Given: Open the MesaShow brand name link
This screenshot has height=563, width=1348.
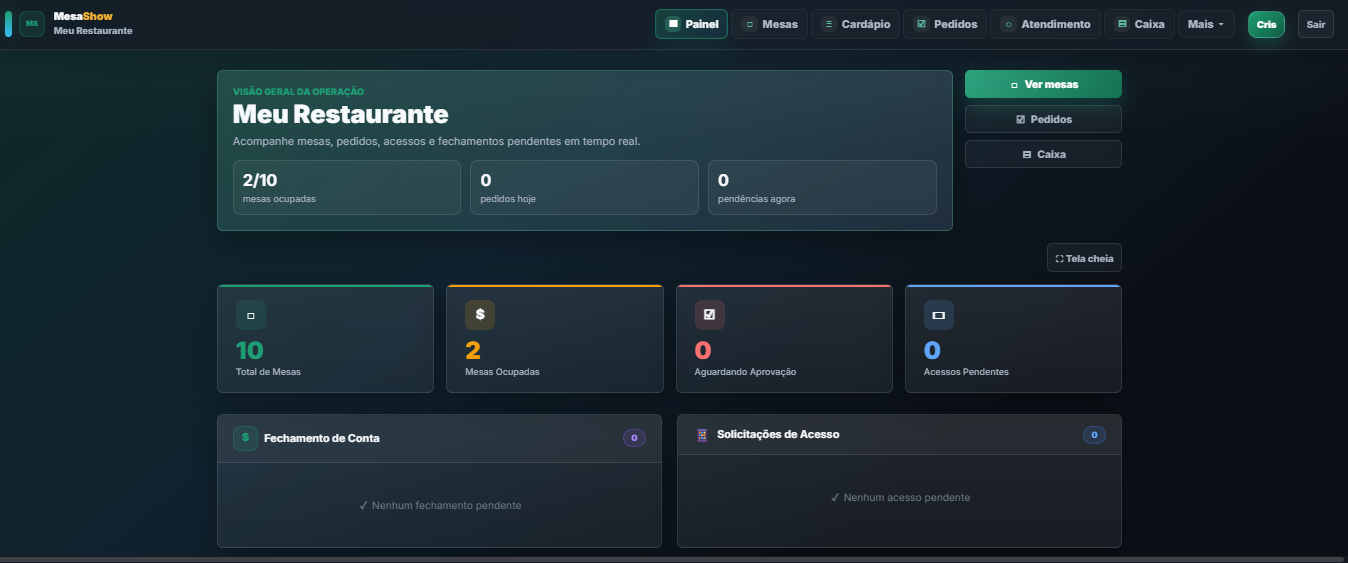Looking at the screenshot, I should [83, 17].
